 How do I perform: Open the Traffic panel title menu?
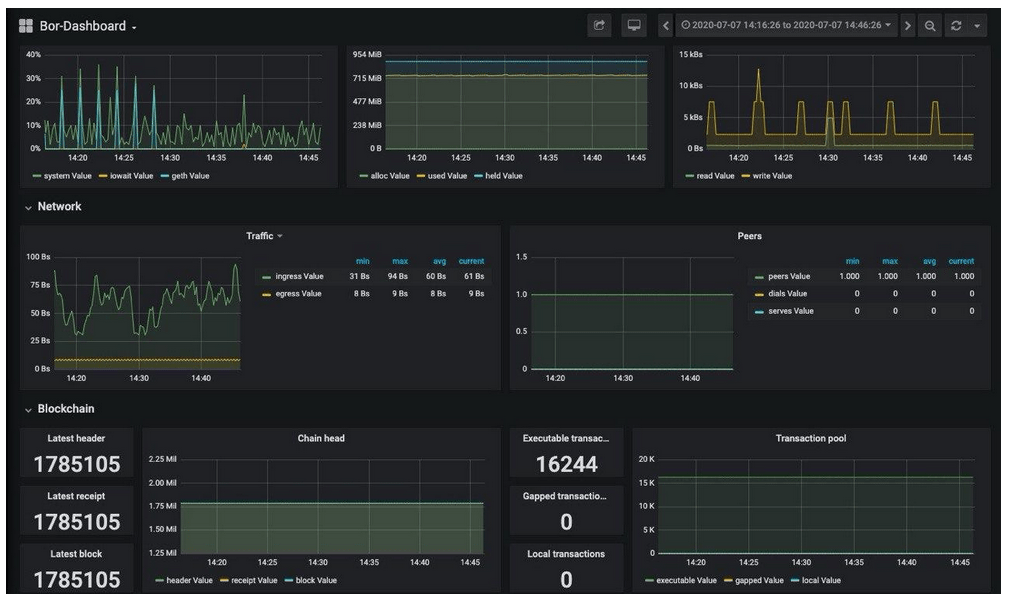click(264, 236)
